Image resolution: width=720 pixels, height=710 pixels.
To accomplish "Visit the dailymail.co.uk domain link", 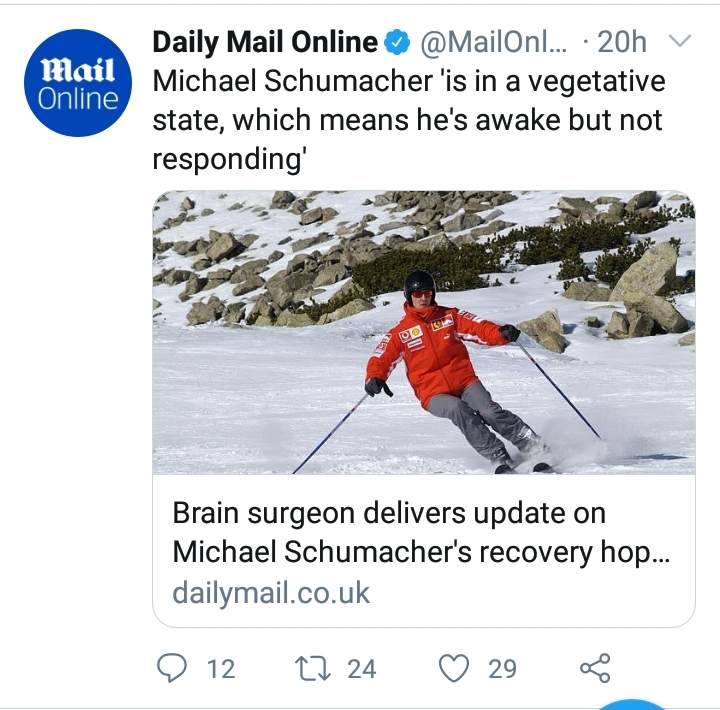I will click(271, 592).
